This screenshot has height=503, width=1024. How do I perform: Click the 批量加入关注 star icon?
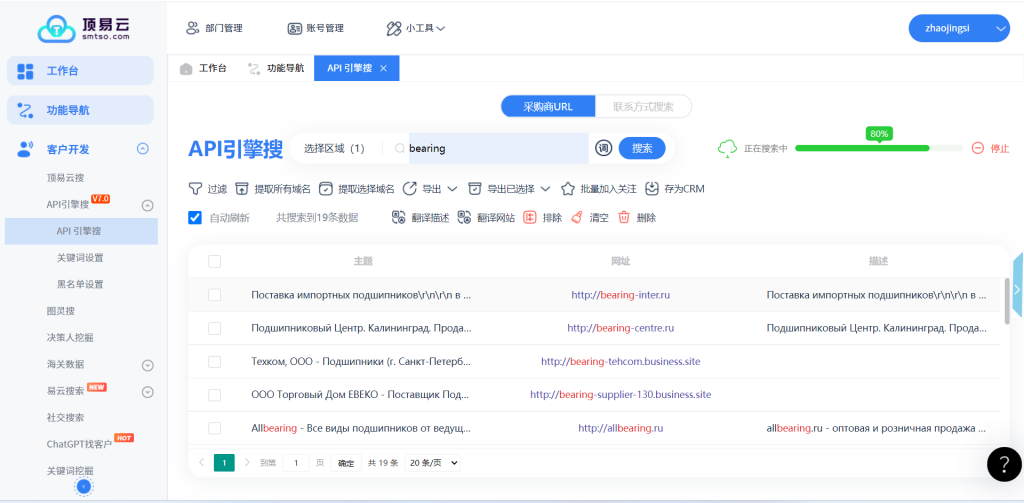tap(568, 189)
